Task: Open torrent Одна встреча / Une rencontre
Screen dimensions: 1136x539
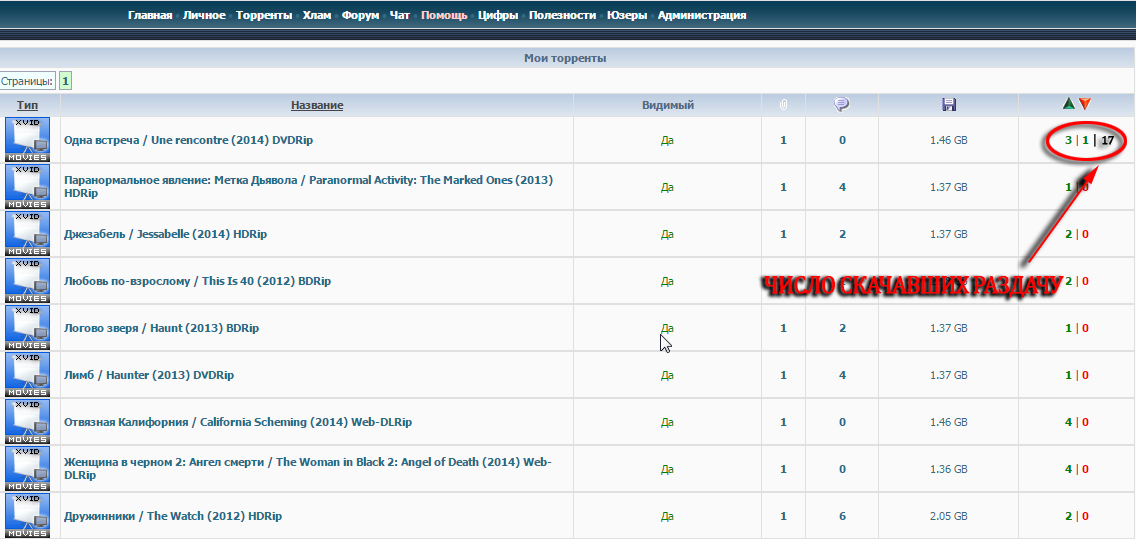Action: [x=188, y=140]
